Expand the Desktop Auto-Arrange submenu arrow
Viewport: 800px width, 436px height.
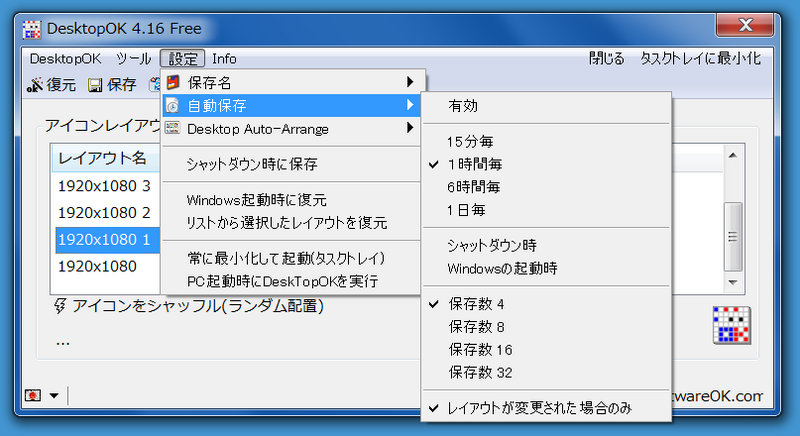410,127
